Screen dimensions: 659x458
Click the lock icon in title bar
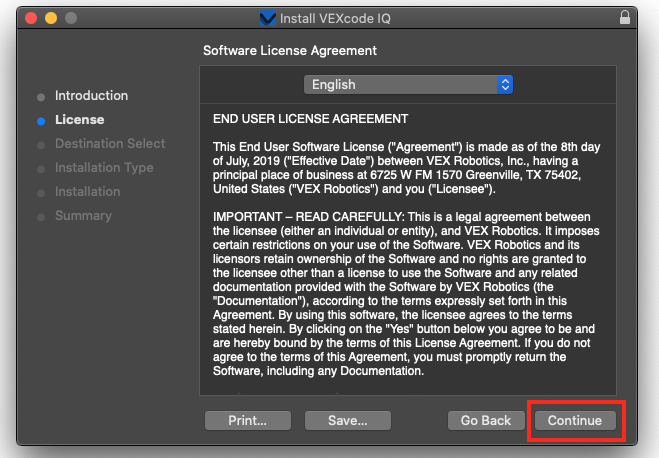[625, 18]
